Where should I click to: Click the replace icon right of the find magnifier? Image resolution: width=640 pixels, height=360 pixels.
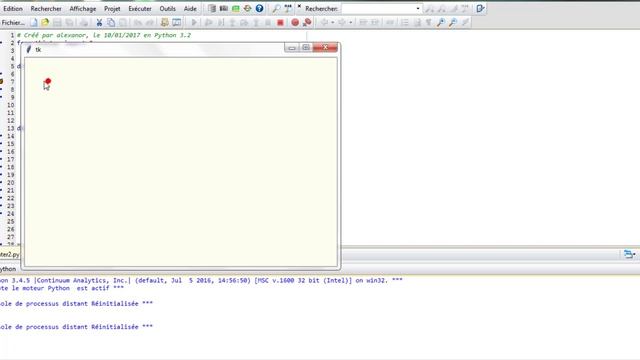tap(288, 8)
